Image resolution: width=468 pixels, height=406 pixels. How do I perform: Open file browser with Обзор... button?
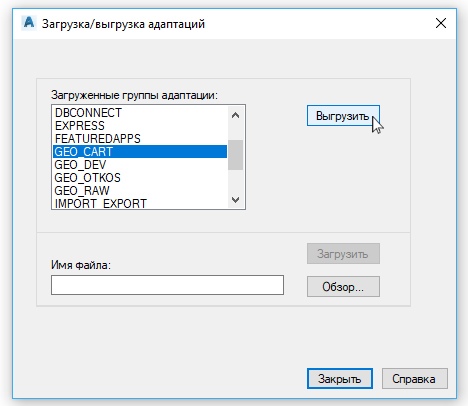click(343, 286)
